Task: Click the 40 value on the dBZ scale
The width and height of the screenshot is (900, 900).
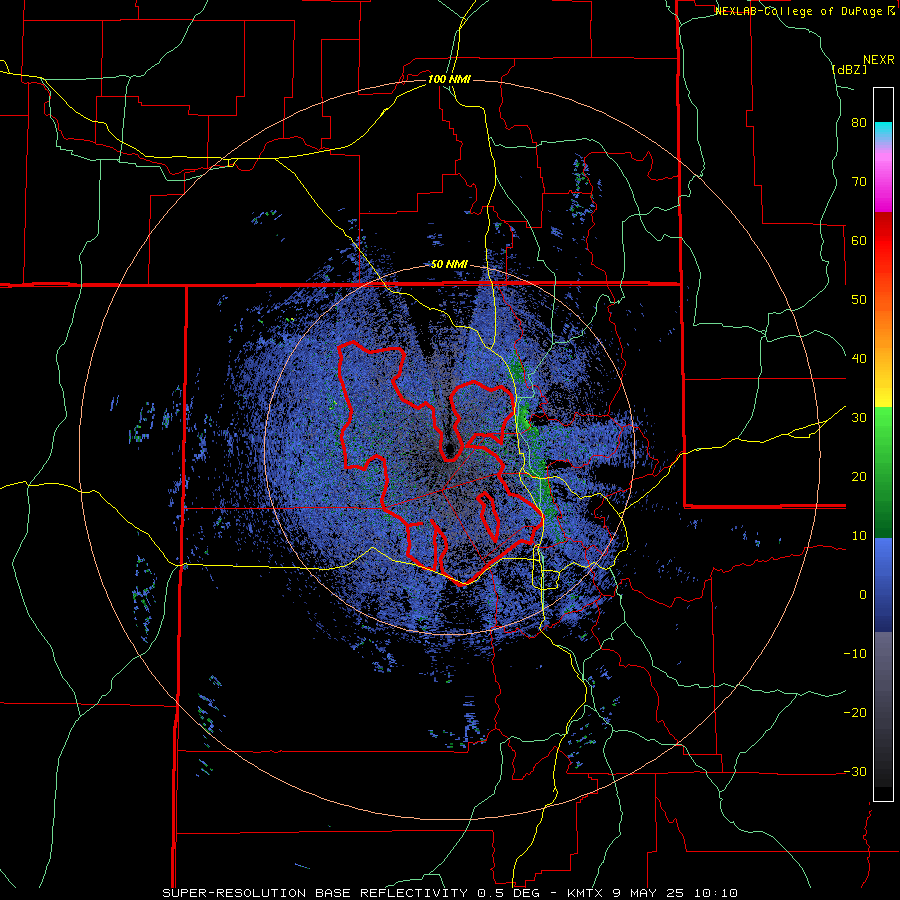Action: point(859,359)
